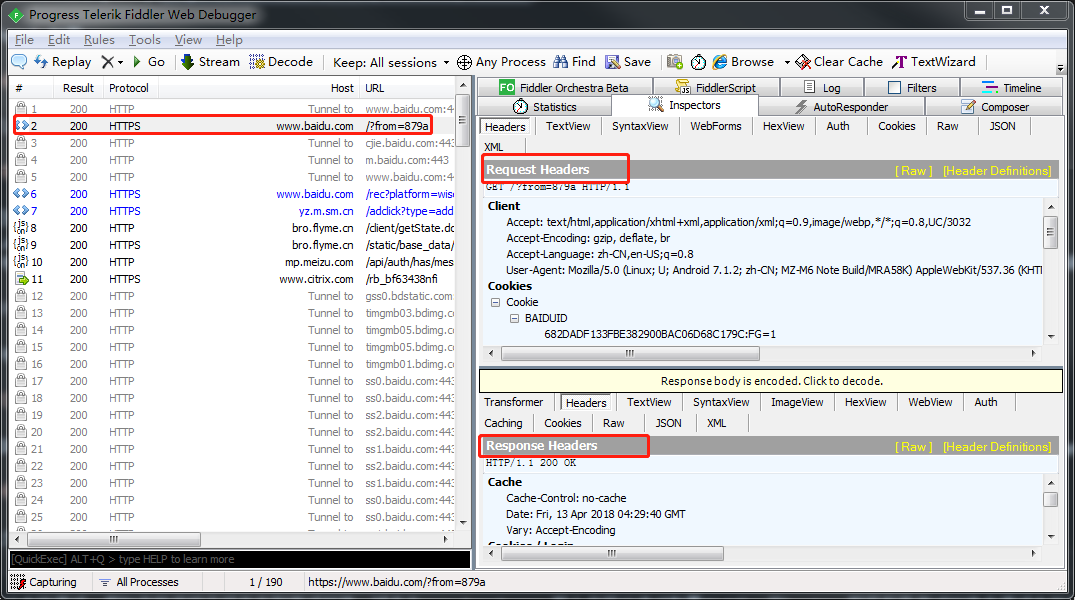The height and width of the screenshot is (600, 1075).
Task: Click the QuickExec command input box
Action: [x=240, y=559]
